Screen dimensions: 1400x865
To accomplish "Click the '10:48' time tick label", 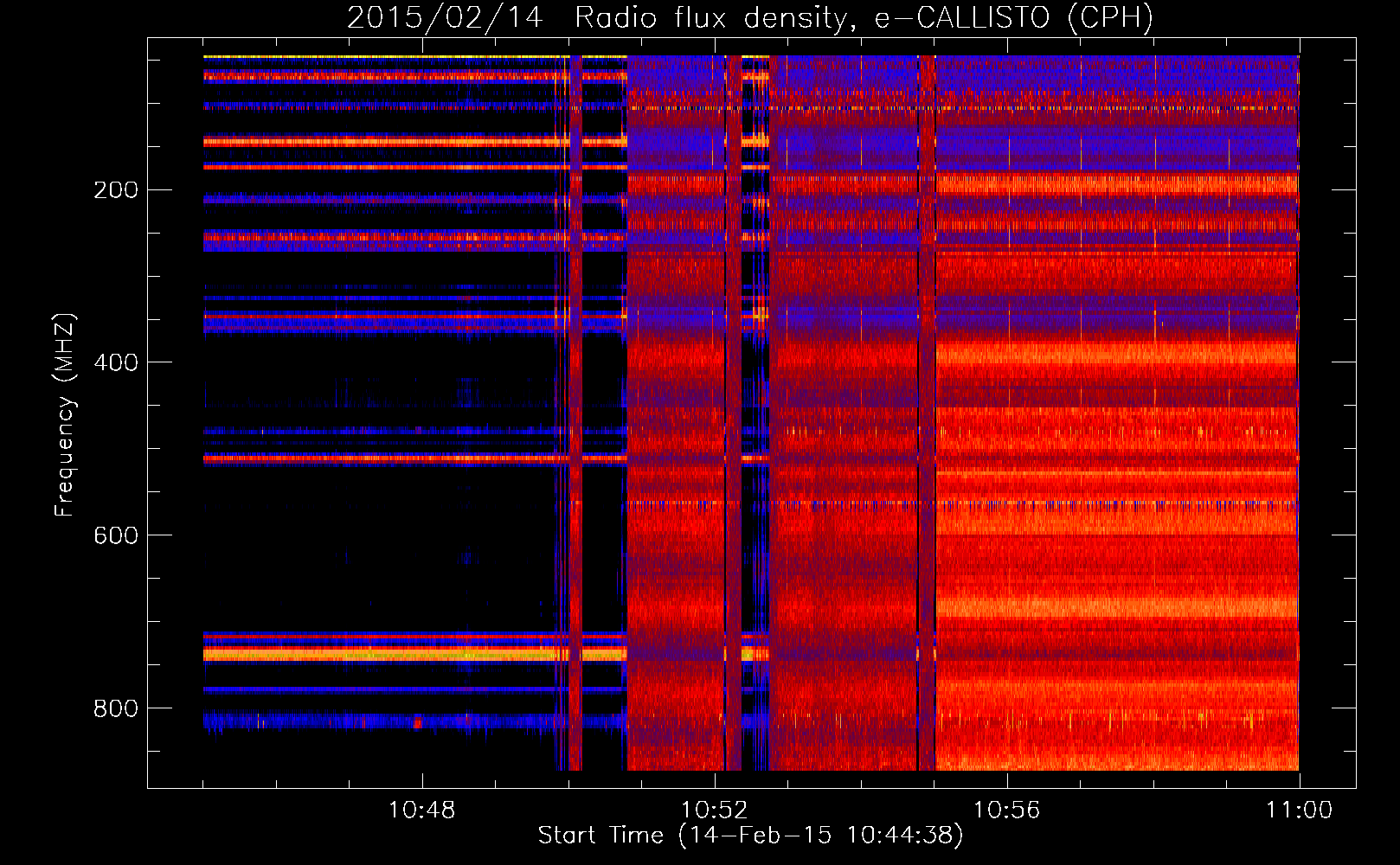I will pyautogui.click(x=422, y=811).
